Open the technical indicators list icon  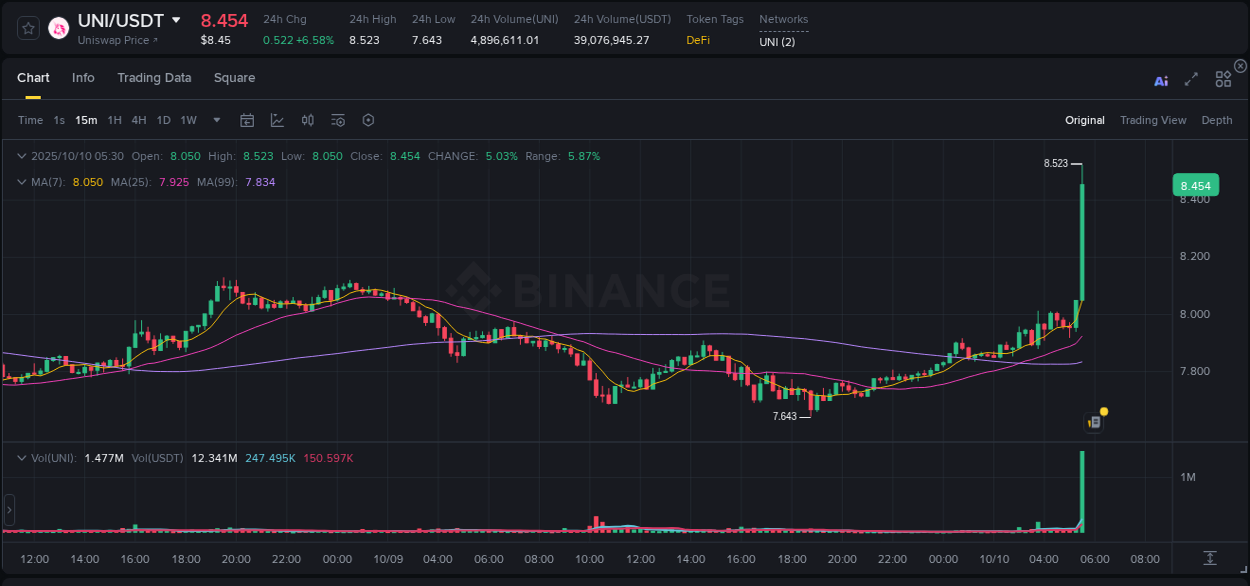point(337,120)
